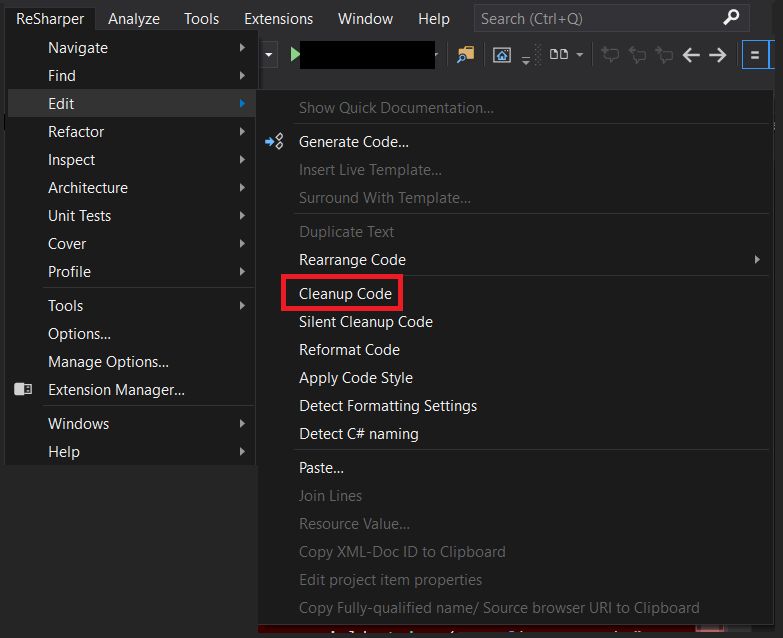Click the home window toolbar icon
This screenshot has height=638, width=783.
[502, 55]
